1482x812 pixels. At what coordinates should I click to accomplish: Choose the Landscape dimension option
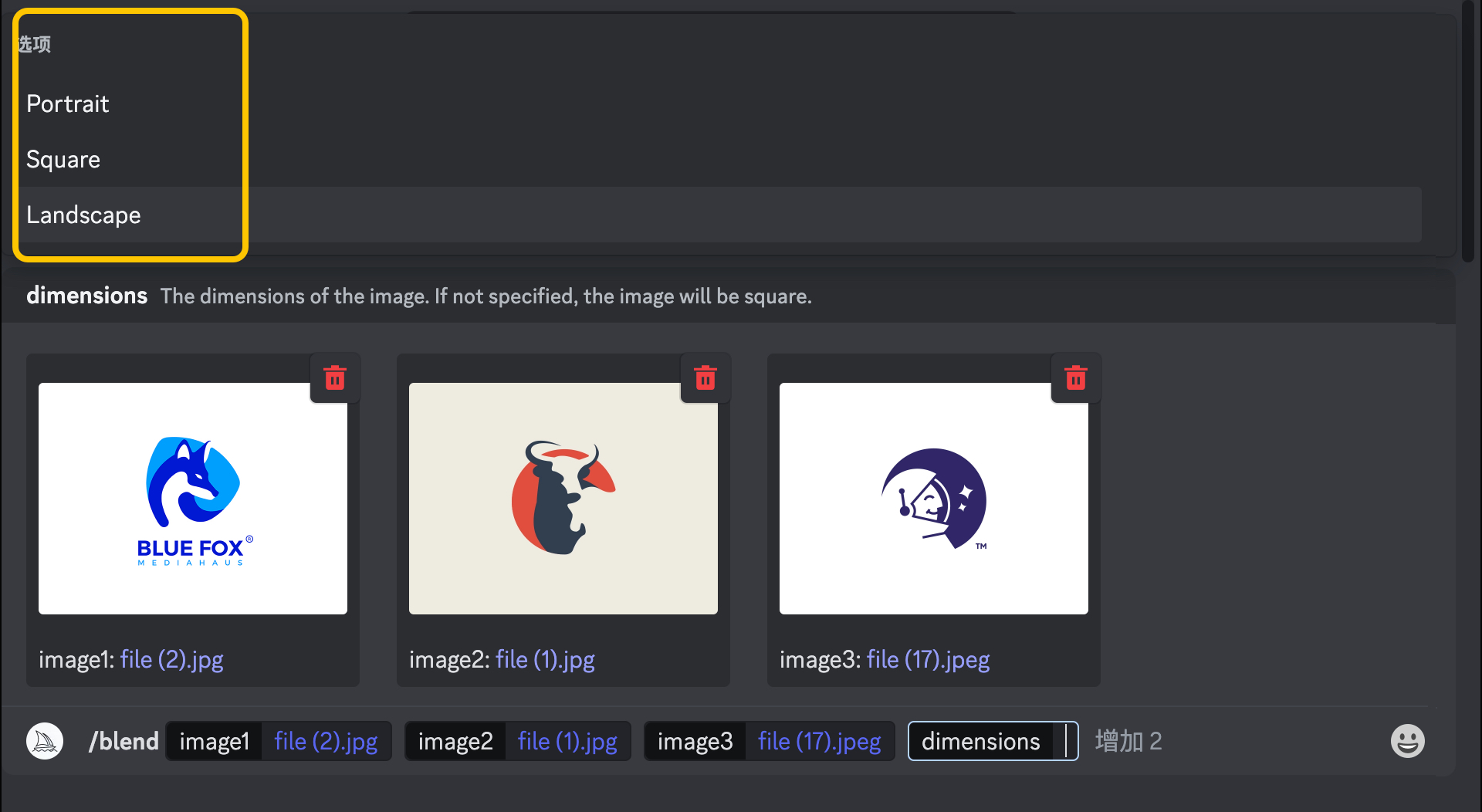[x=720, y=215]
